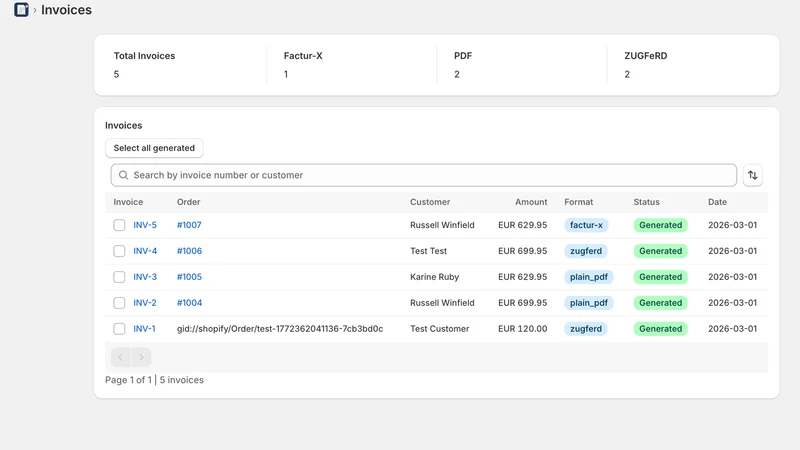Viewport: 800px width, 450px height.
Task: Click the search magnifier icon
Action: coord(123,175)
